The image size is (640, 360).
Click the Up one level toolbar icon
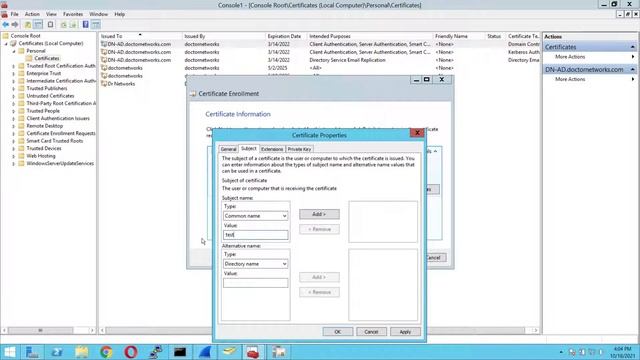coord(28,24)
